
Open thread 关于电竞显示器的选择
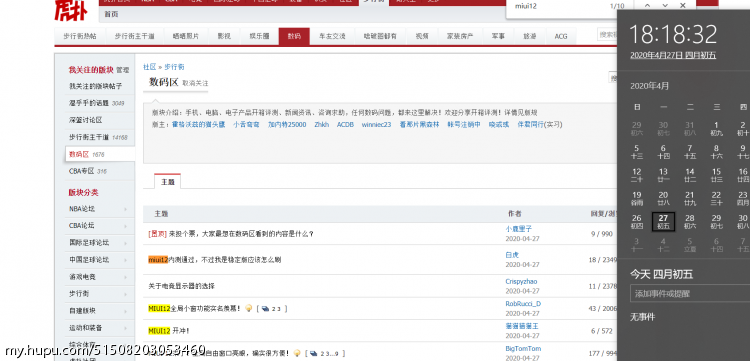click(x=181, y=286)
